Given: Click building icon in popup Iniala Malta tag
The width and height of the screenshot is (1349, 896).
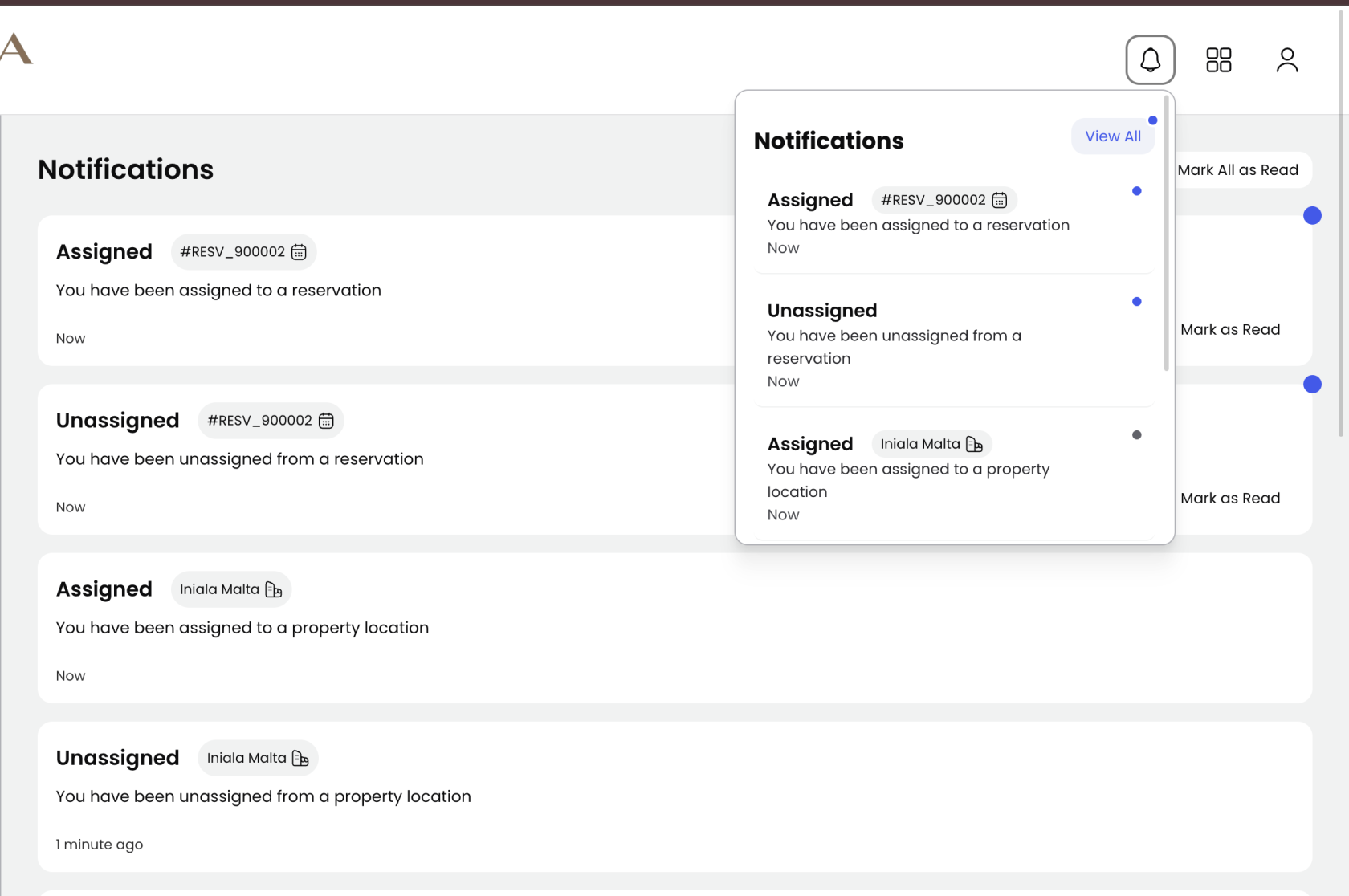Looking at the screenshot, I should [974, 444].
